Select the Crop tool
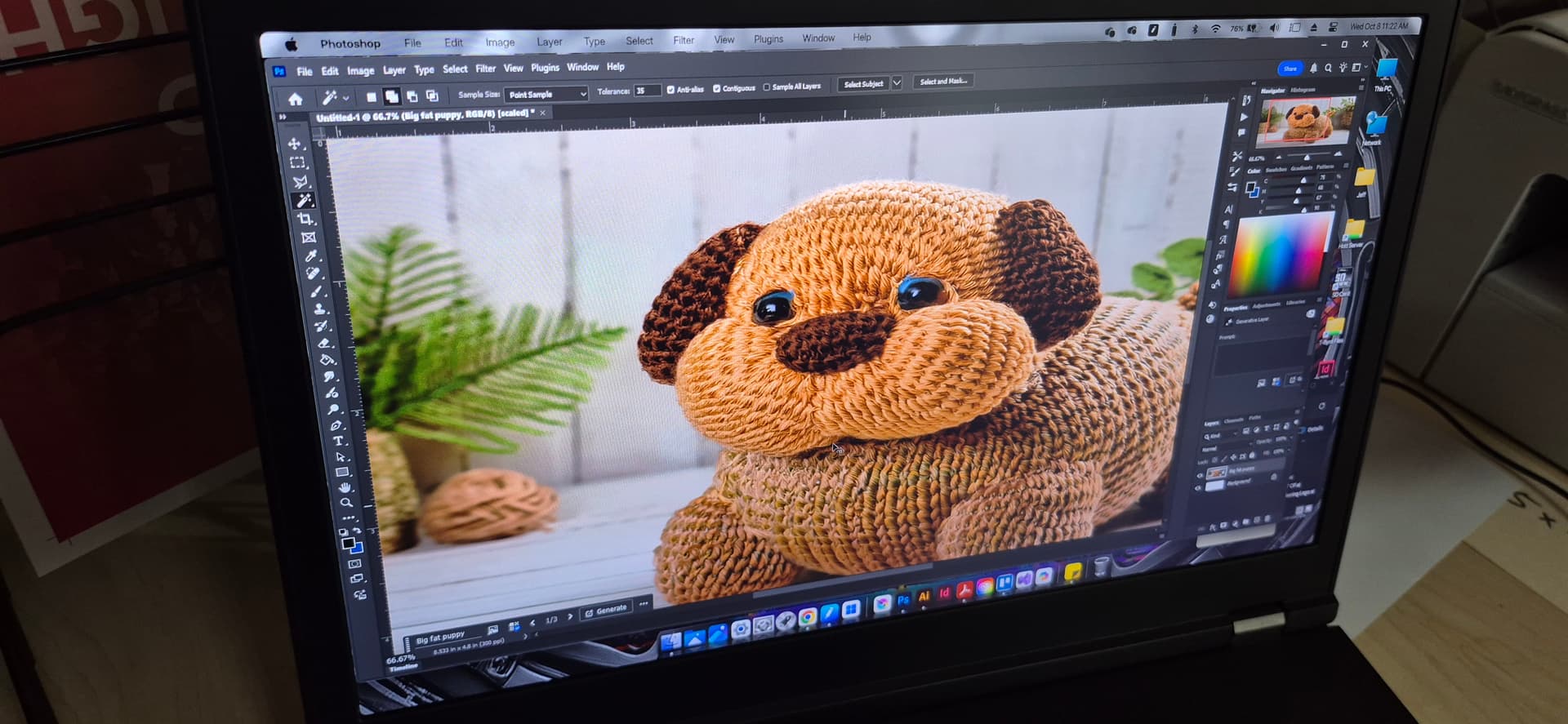 (306, 219)
